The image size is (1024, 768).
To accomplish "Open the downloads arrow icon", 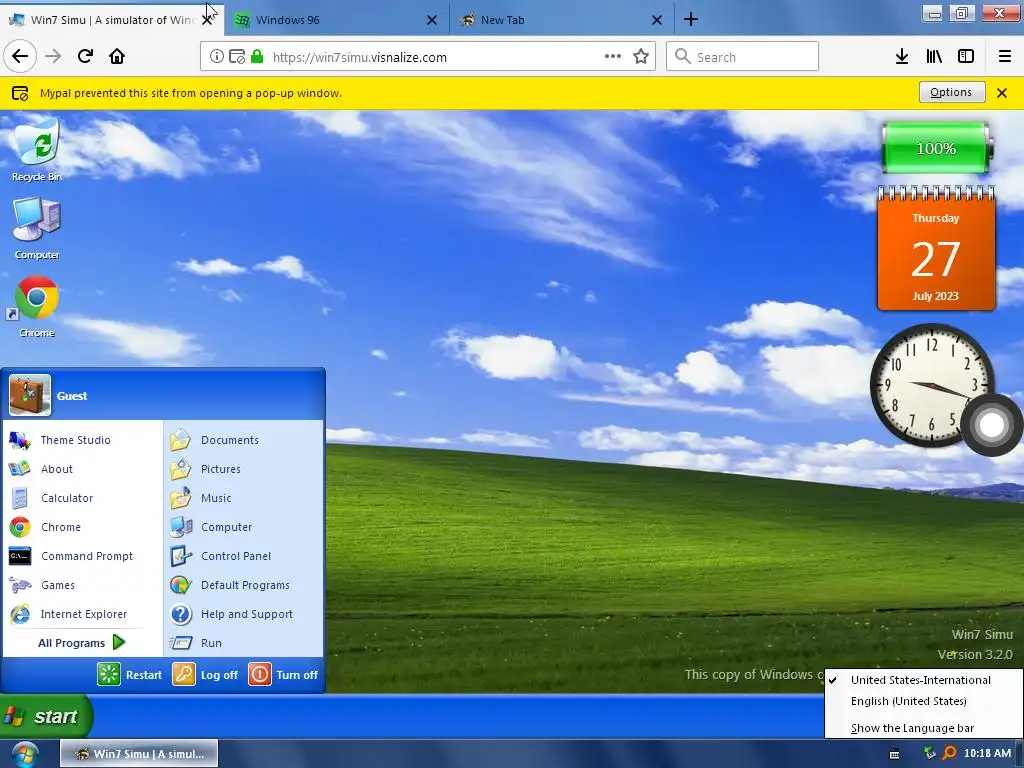I will tap(902, 57).
